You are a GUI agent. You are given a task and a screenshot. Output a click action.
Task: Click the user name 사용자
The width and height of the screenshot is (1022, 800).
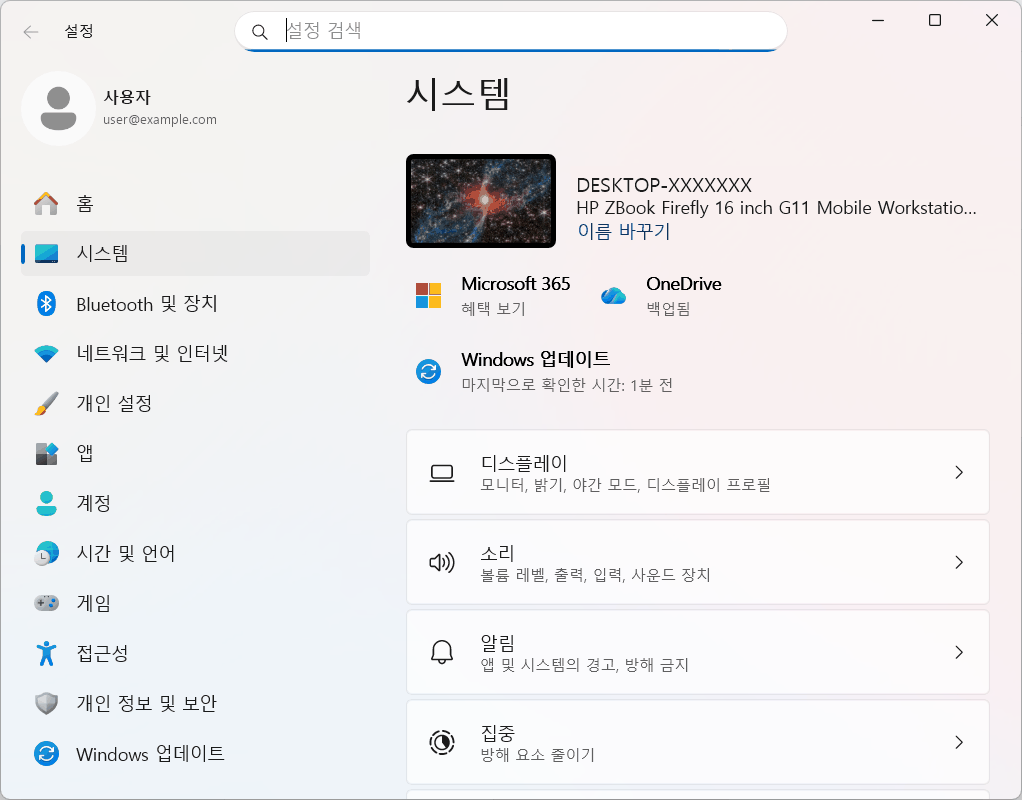click(x=127, y=97)
